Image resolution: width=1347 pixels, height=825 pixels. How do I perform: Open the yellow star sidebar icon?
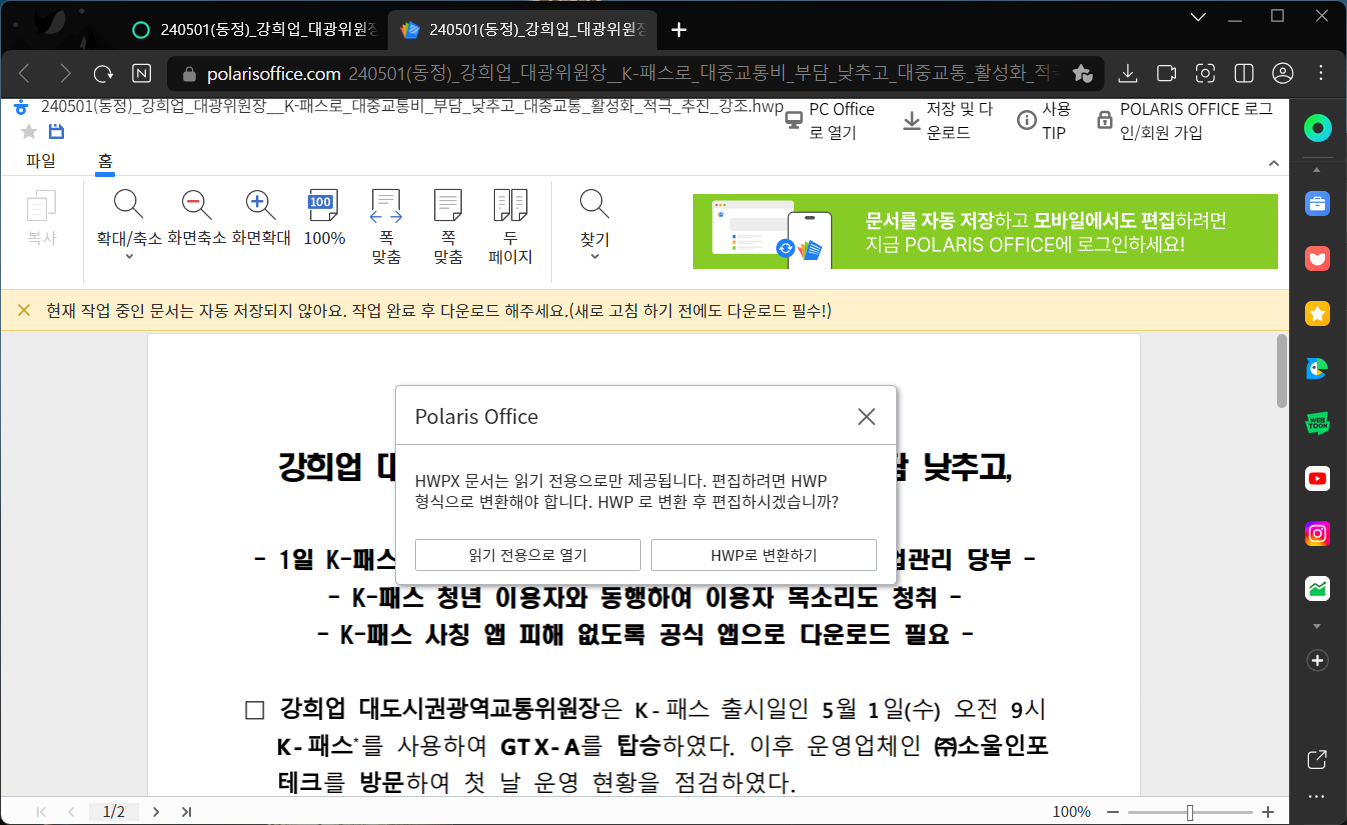1318,314
